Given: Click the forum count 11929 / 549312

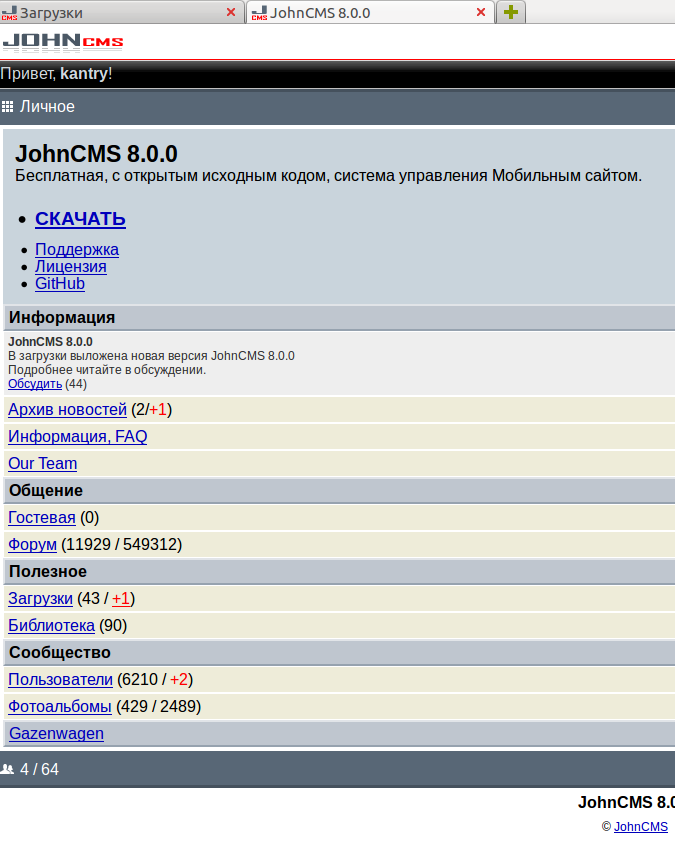Looking at the screenshot, I should tap(122, 545).
